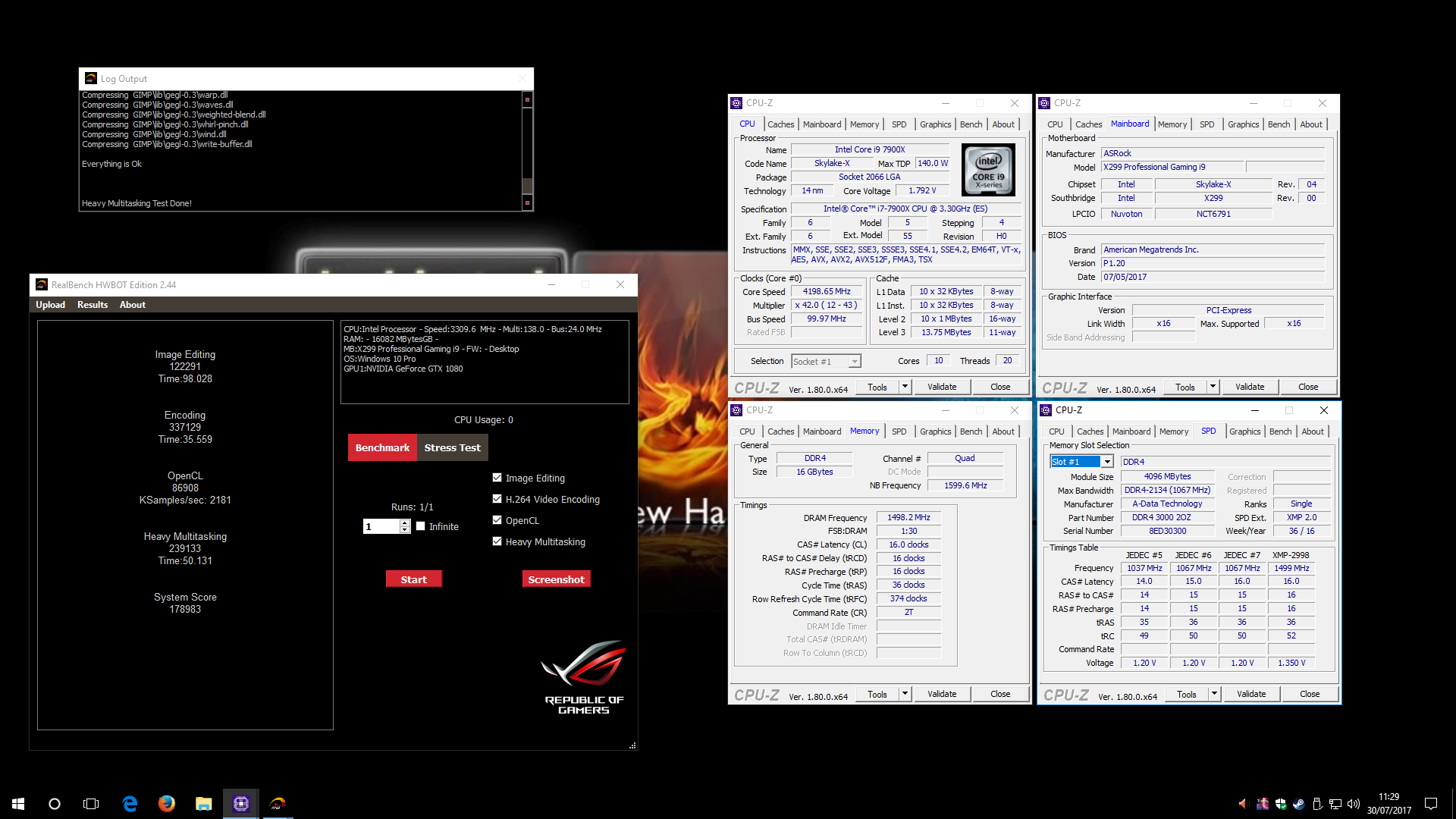Expand Tools dropdown arrow in SPD window
The height and width of the screenshot is (819, 1456).
point(1214,694)
